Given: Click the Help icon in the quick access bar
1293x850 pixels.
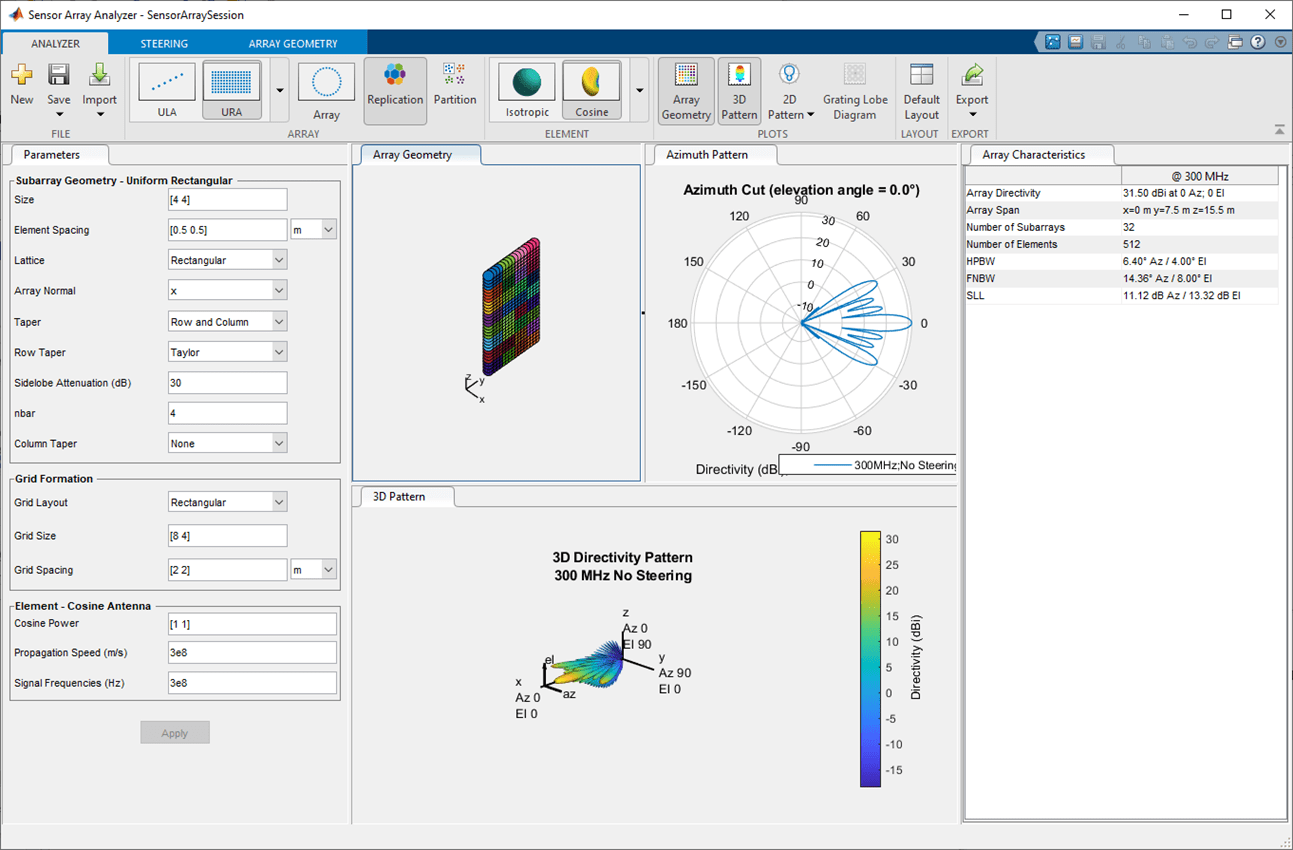Looking at the screenshot, I should click(1258, 42).
